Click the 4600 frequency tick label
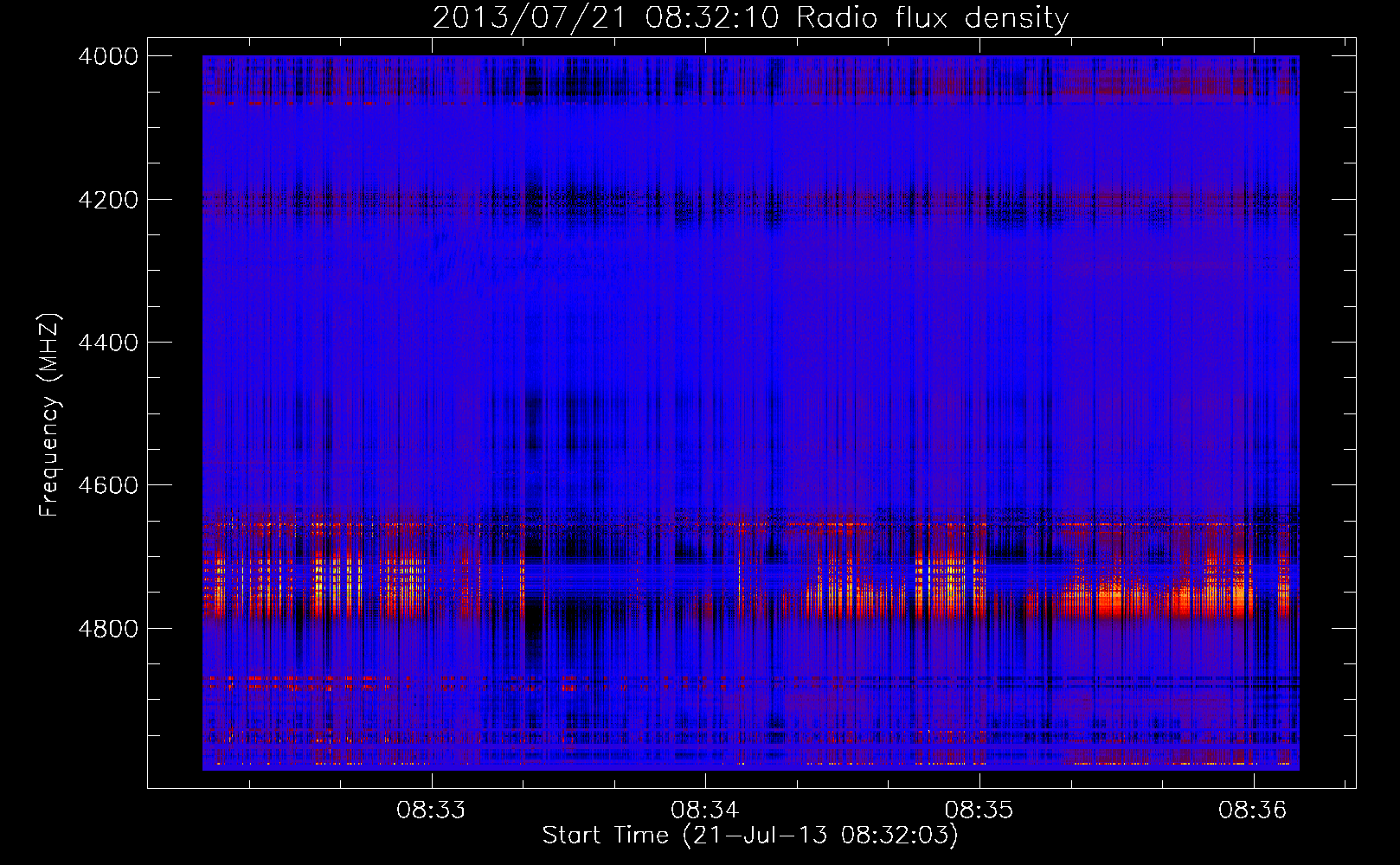The width and height of the screenshot is (1400, 865). click(108, 485)
